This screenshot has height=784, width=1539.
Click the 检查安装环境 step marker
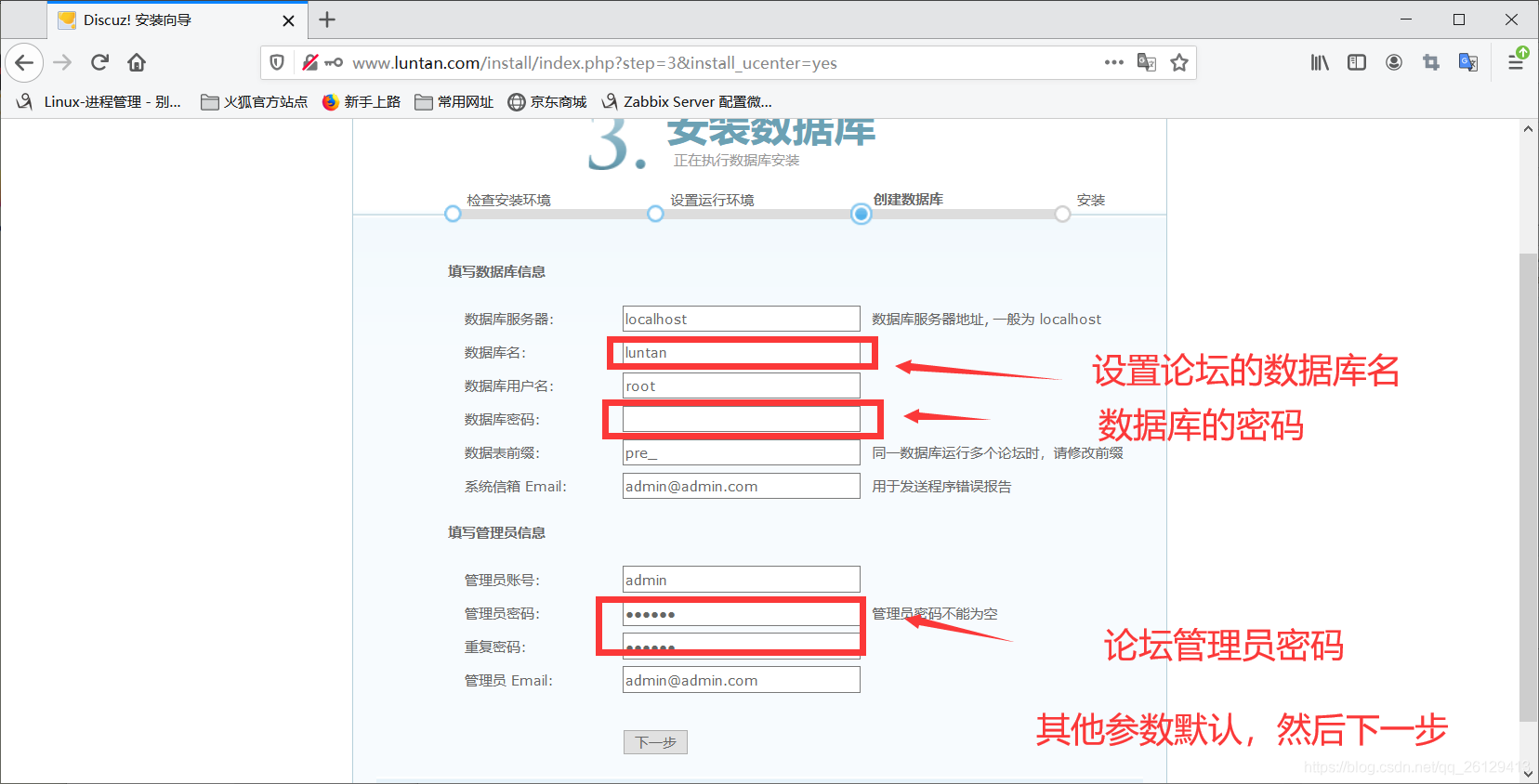[453, 214]
